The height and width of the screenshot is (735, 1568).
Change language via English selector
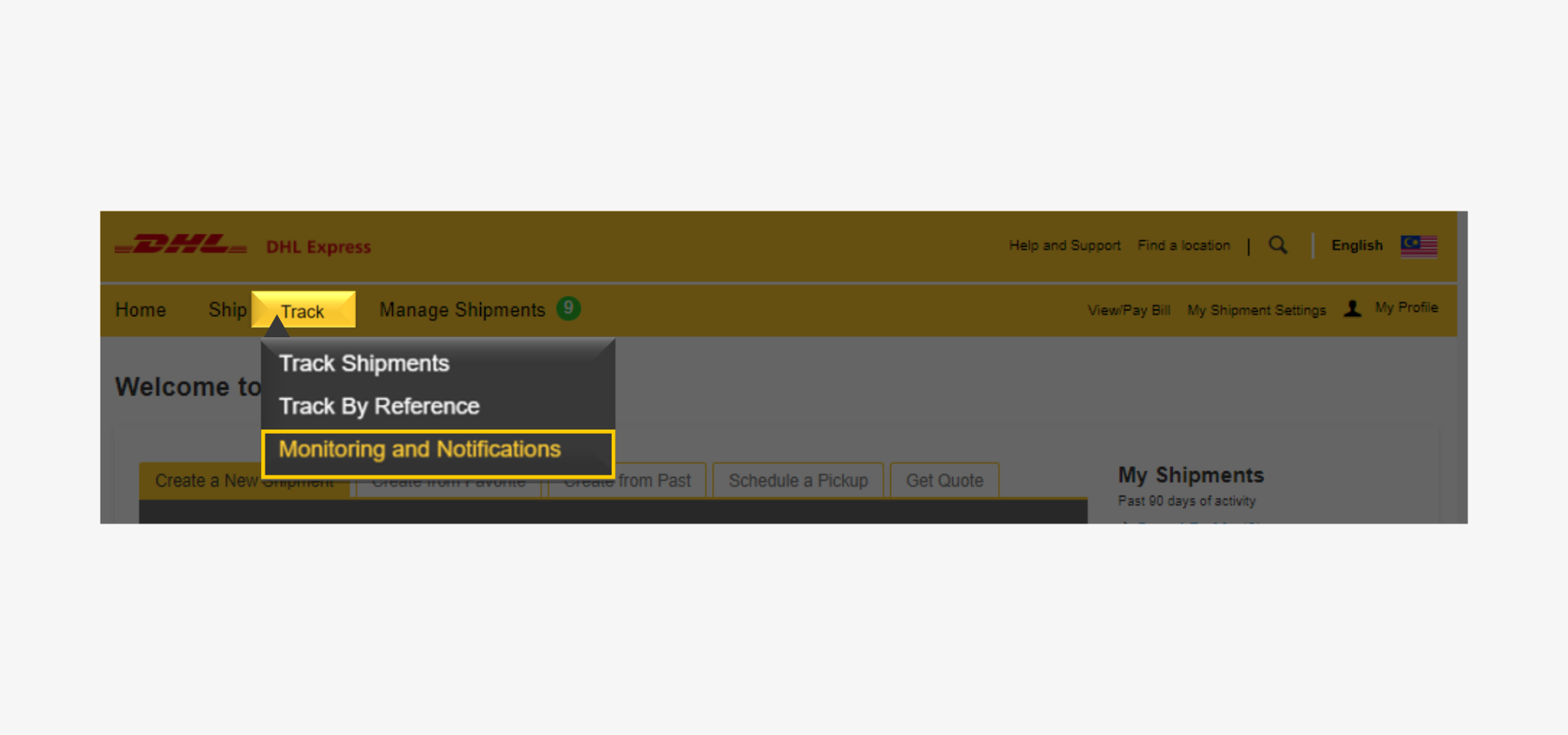coord(1357,245)
